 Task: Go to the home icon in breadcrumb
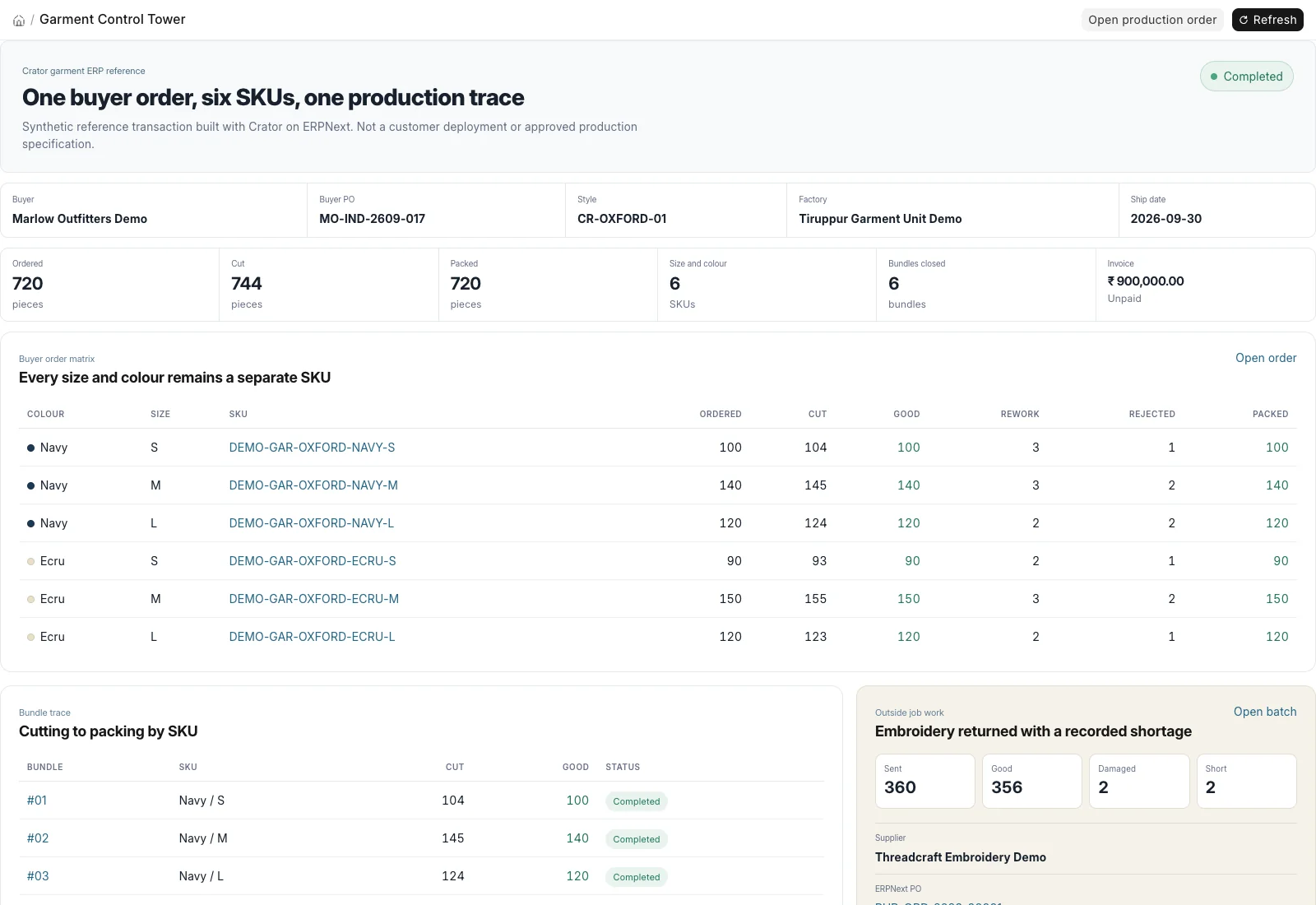(x=19, y=21)
